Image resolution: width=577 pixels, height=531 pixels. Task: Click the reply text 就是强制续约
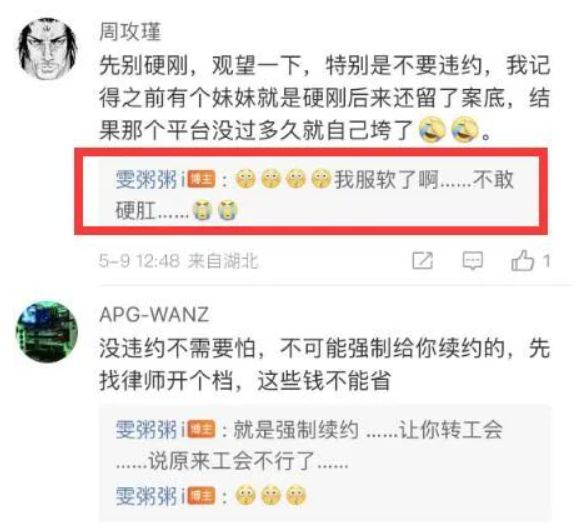coord(296,429)
